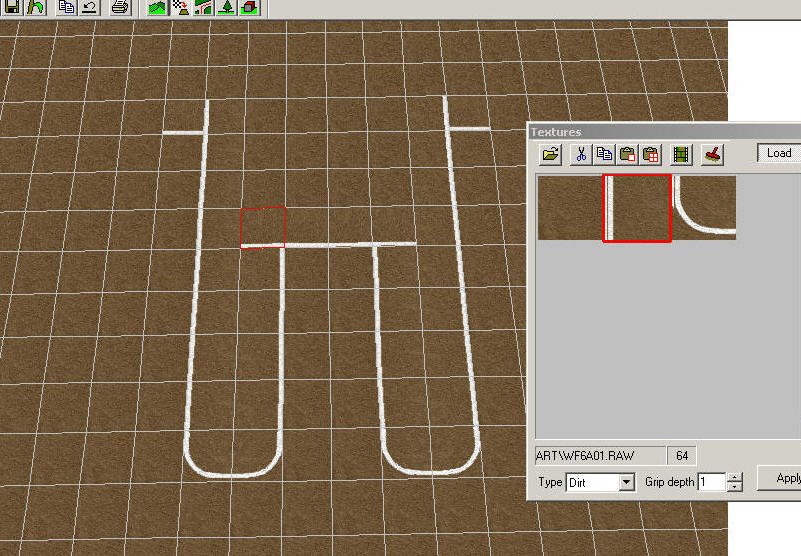This screenshot has height=556, width=801.
Task: Select the tree objects tool
Action: click(x=226, y=7)
